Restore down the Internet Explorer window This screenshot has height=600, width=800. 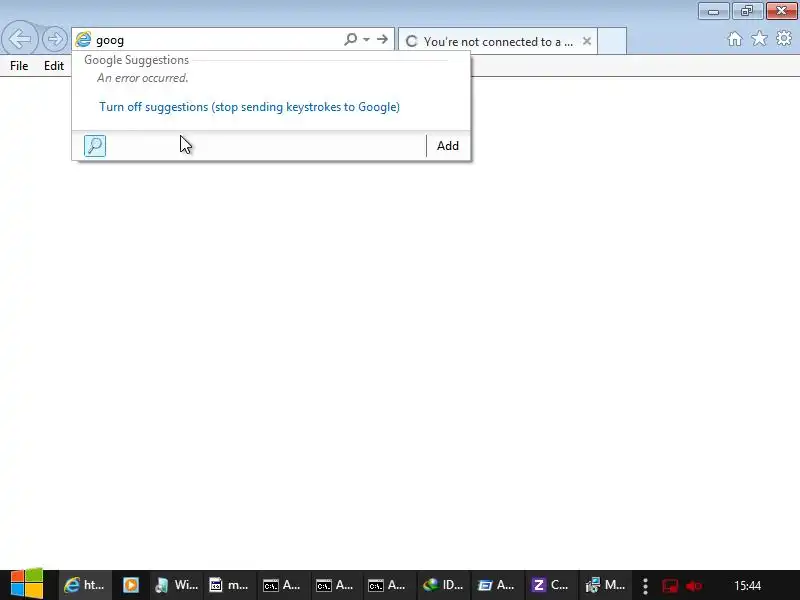tap(747, 11)
